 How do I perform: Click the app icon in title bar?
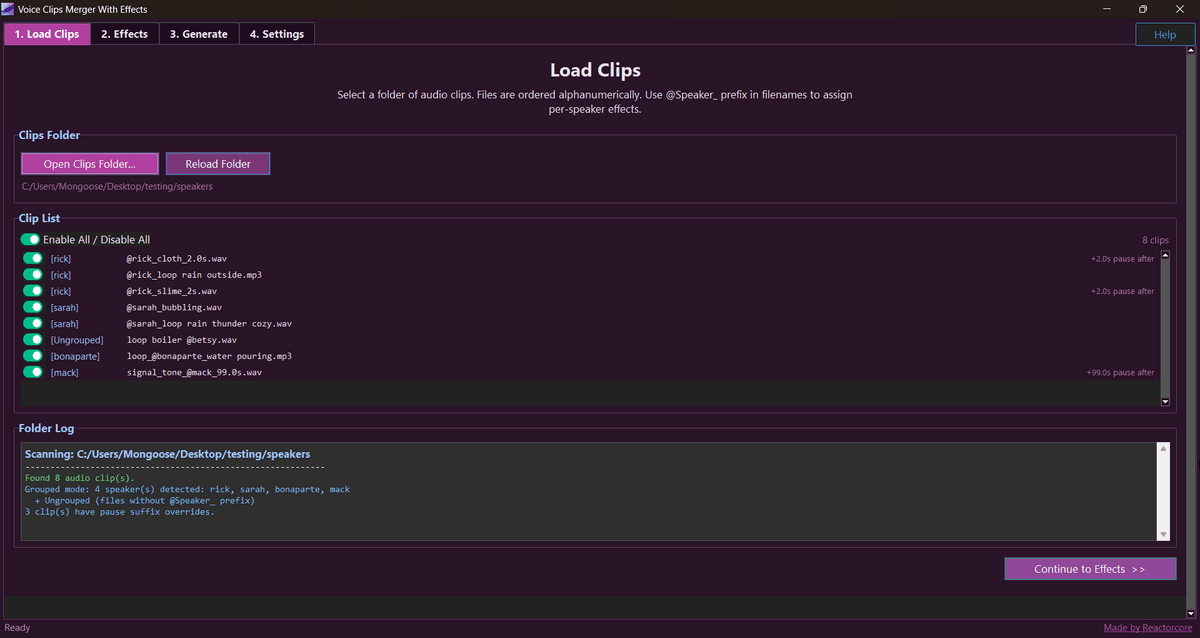(9, 8)
